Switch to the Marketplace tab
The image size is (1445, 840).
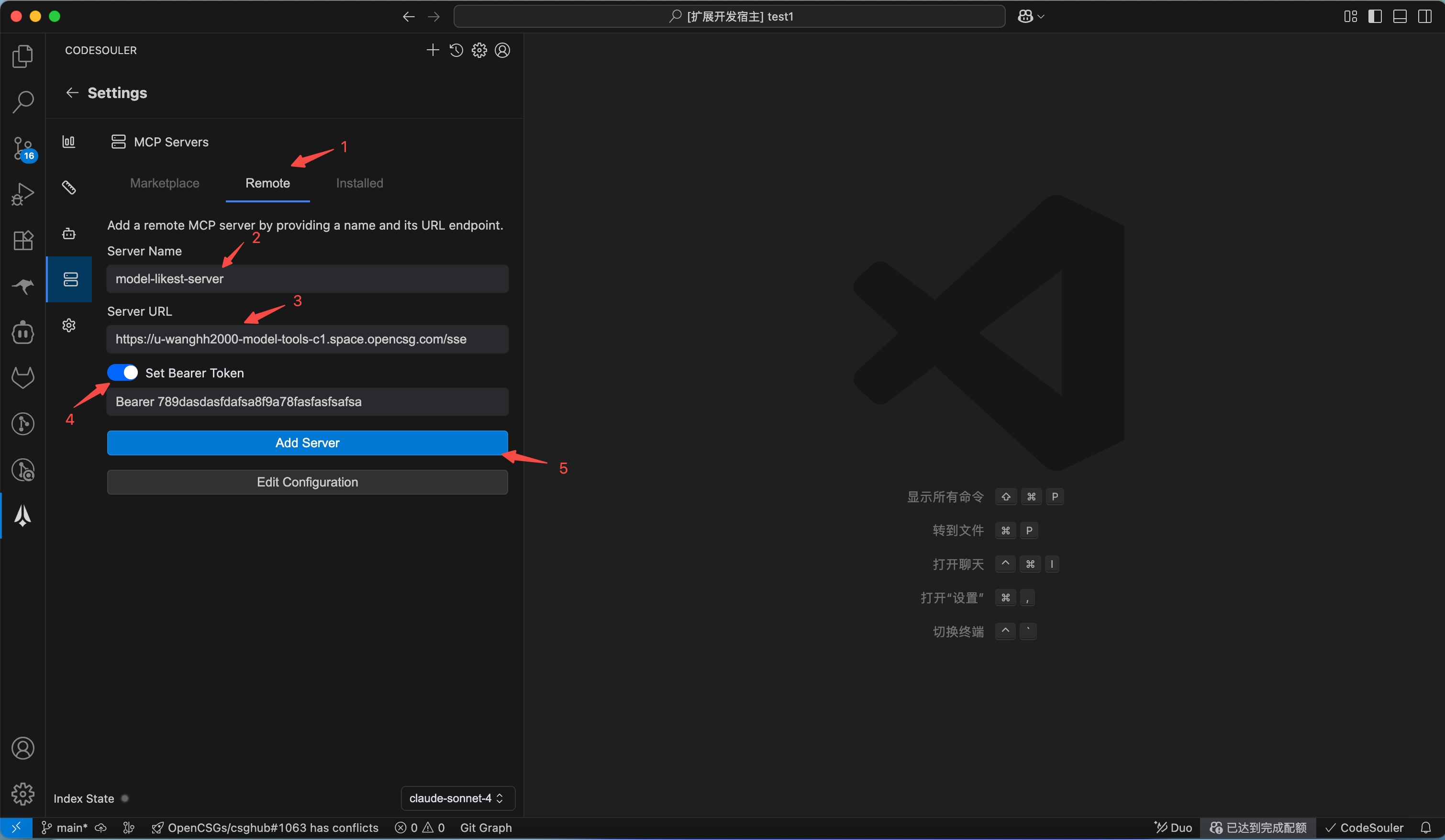165,183
